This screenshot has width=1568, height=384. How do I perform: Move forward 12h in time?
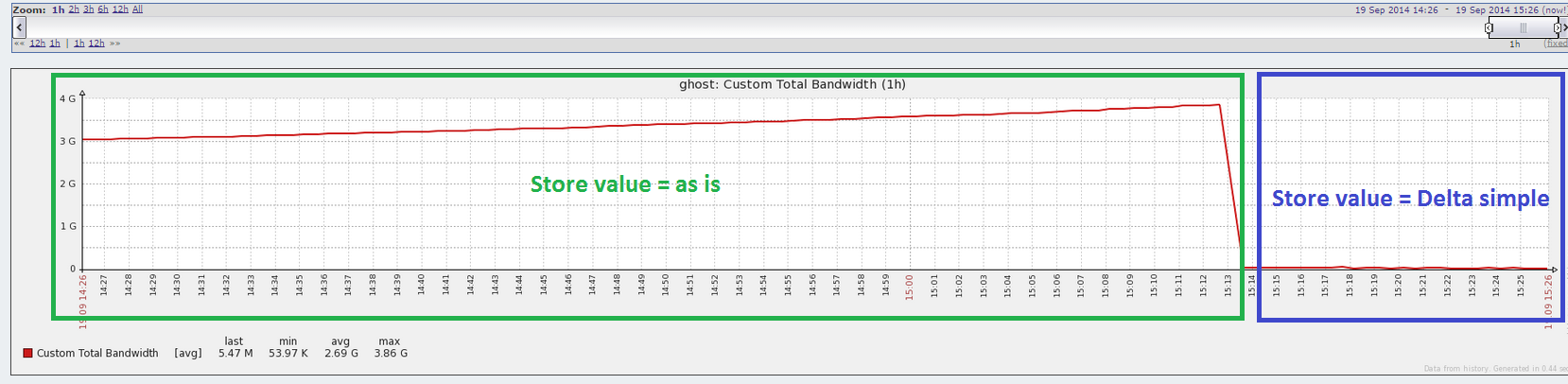coord(96,44)
